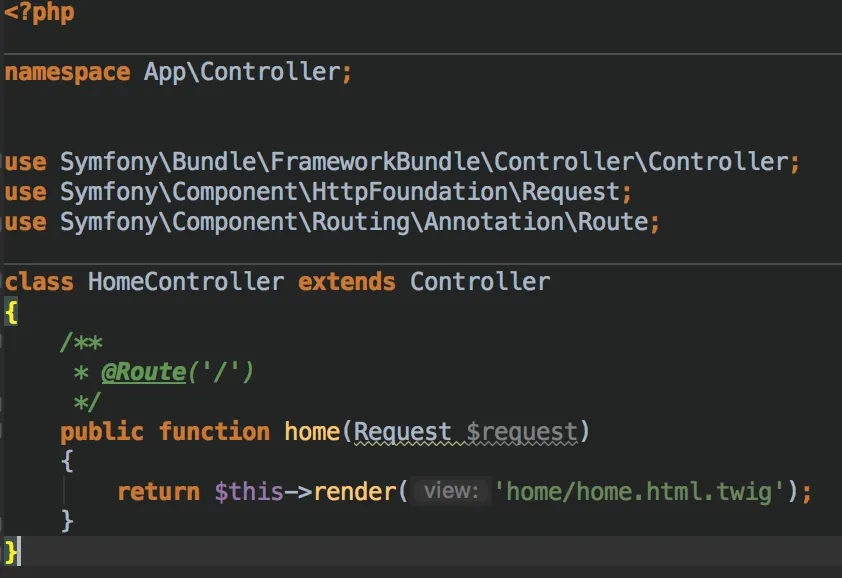Screen dimensions: 842x578
Task: Click the $request parameter with warning underline
Action: pos(522,432)
